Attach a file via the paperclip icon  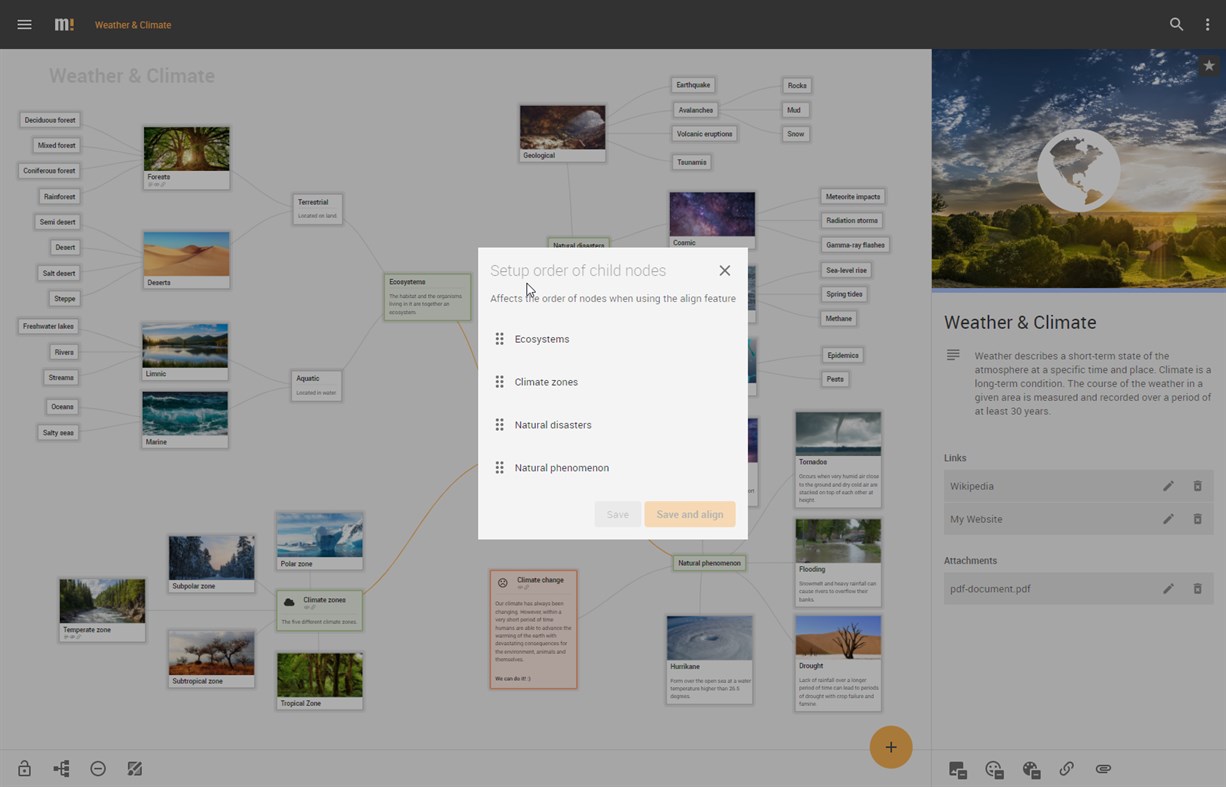[1103, 769]
